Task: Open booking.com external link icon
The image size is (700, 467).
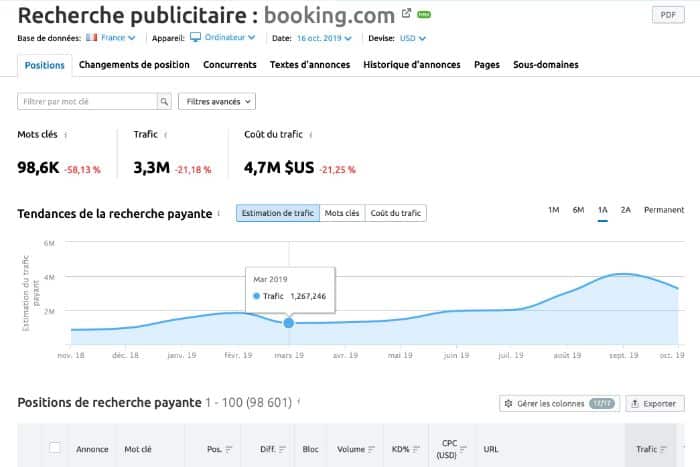Action: 406,14
